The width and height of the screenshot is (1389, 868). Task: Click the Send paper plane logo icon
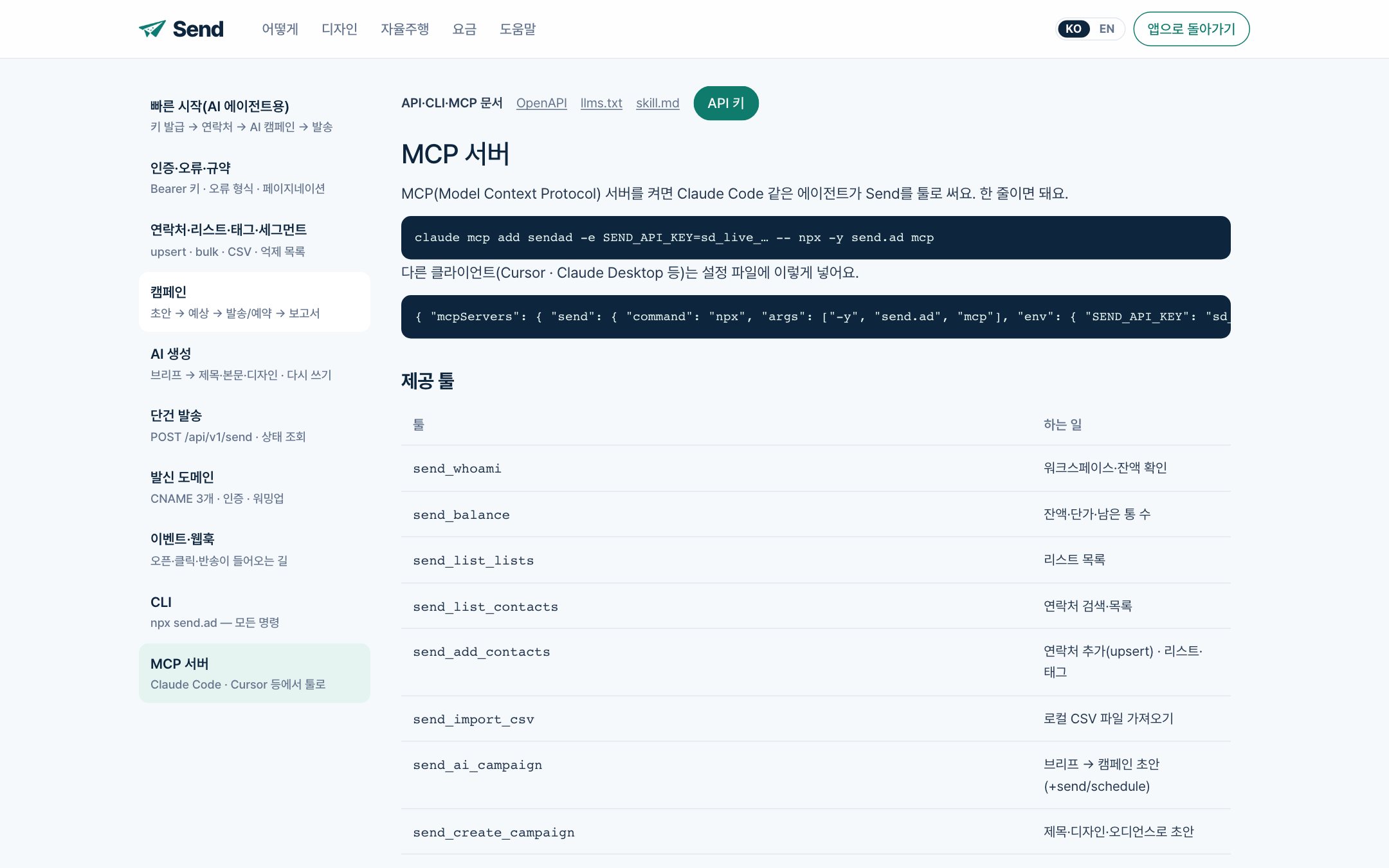pos(152,29)
